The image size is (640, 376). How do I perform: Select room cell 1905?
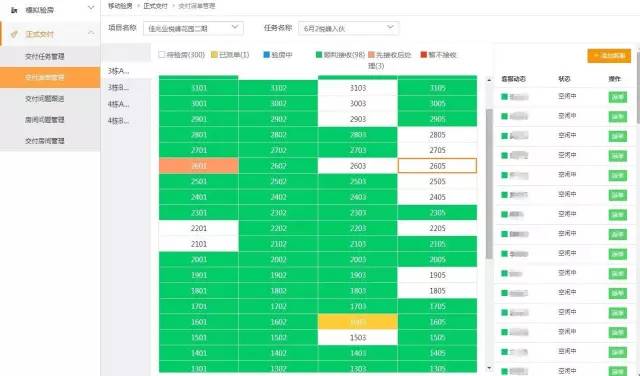(437, 275)
